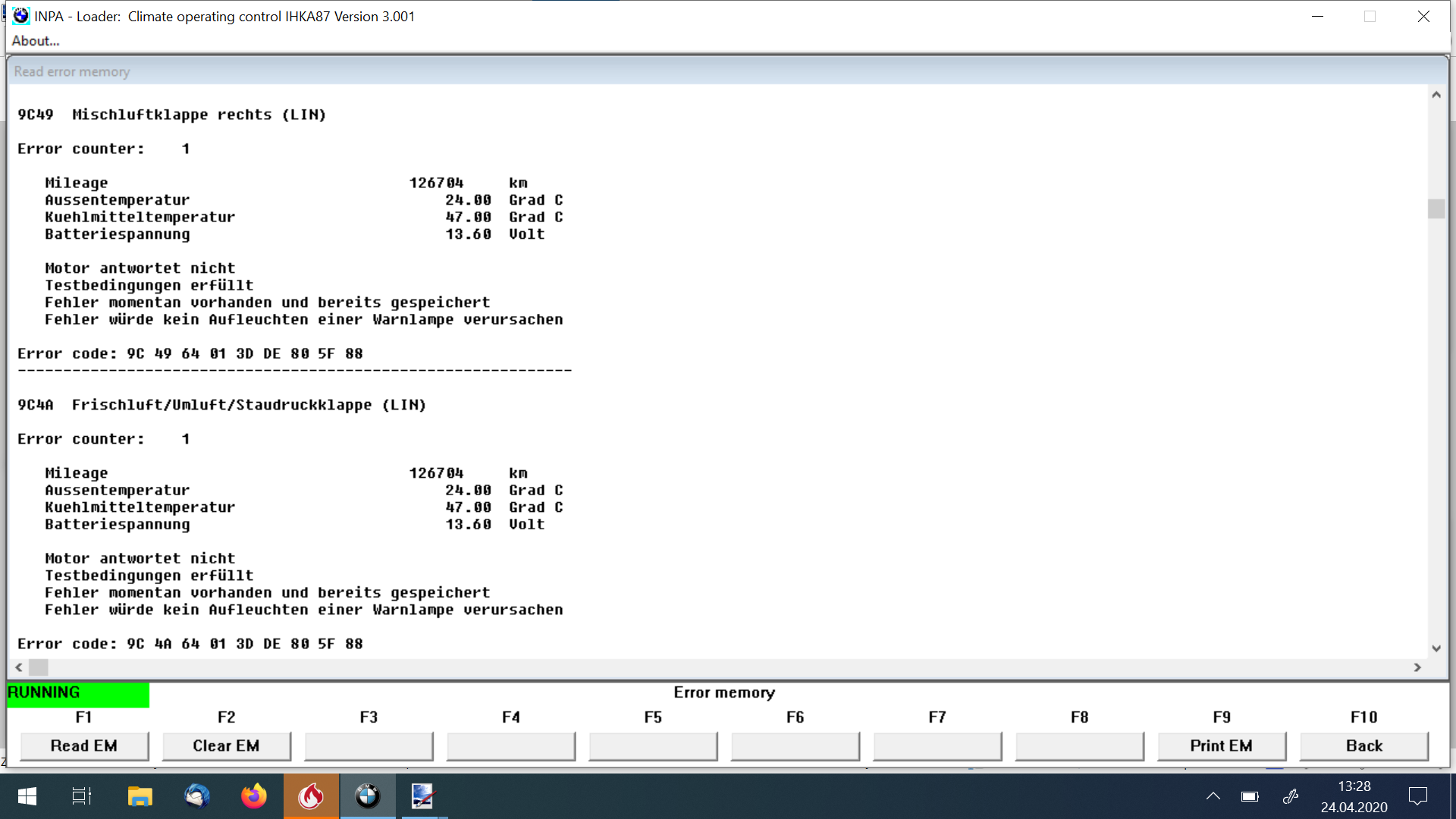Open File Explorer from the taskbar
The height and width of the screenshot is (819, 1456).
pos(140,796)
